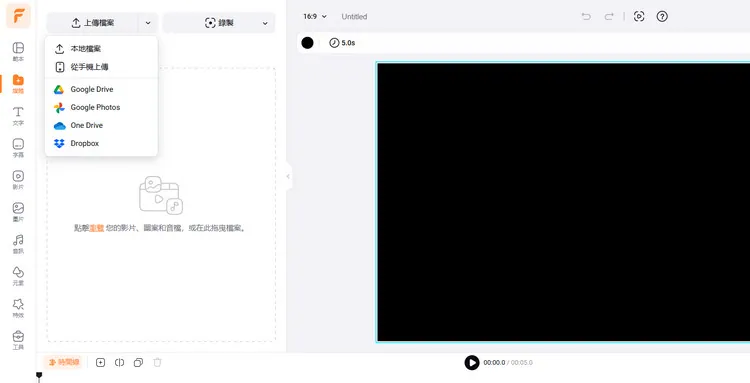Open the Text tool in sidebar
This screenshot has width=750, height=383.
click(18, 116)
